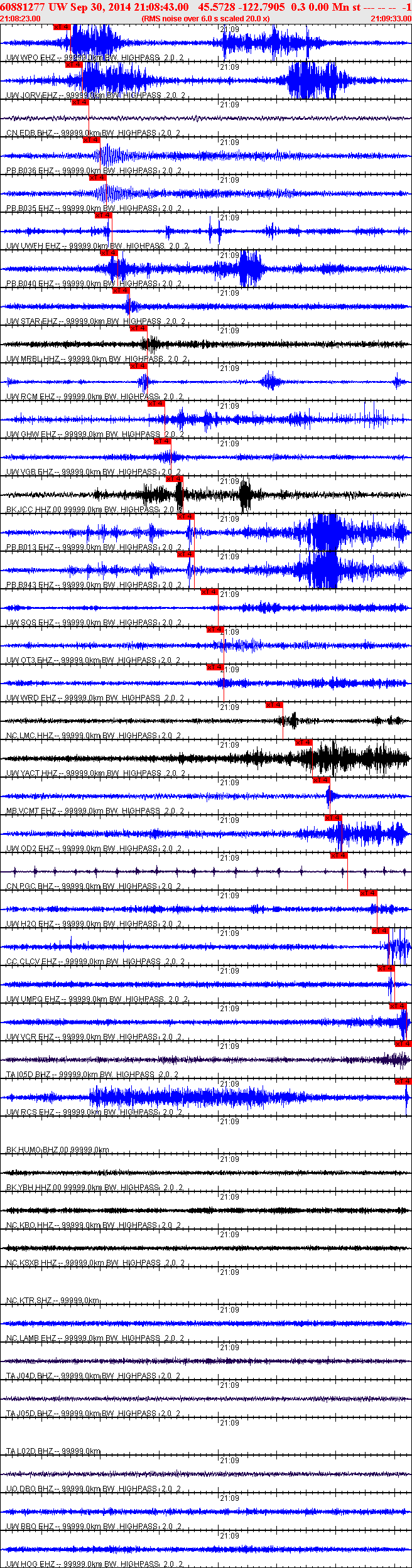Click the CN EDB BHZ station label
The width and height of the screenshot is (412, 1568).
(x=94, y=133)
